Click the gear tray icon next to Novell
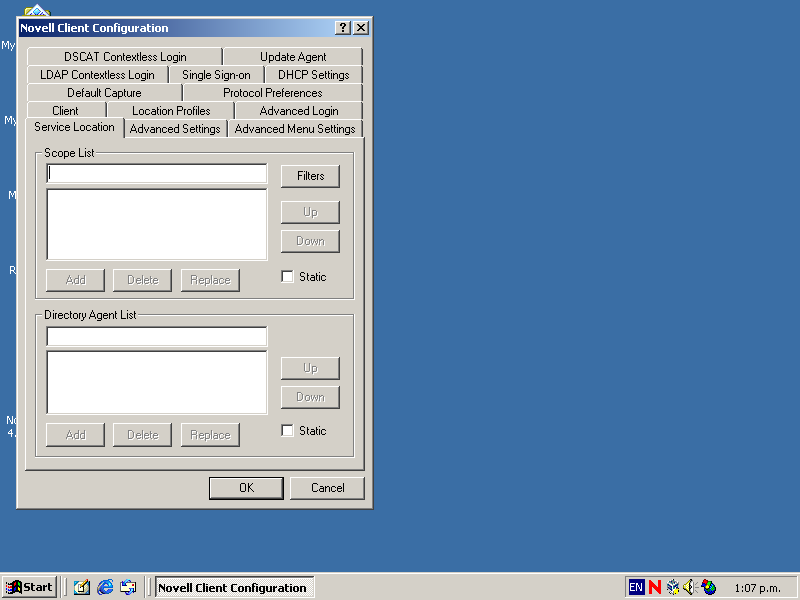800x600 pixels. coord(673,587)
